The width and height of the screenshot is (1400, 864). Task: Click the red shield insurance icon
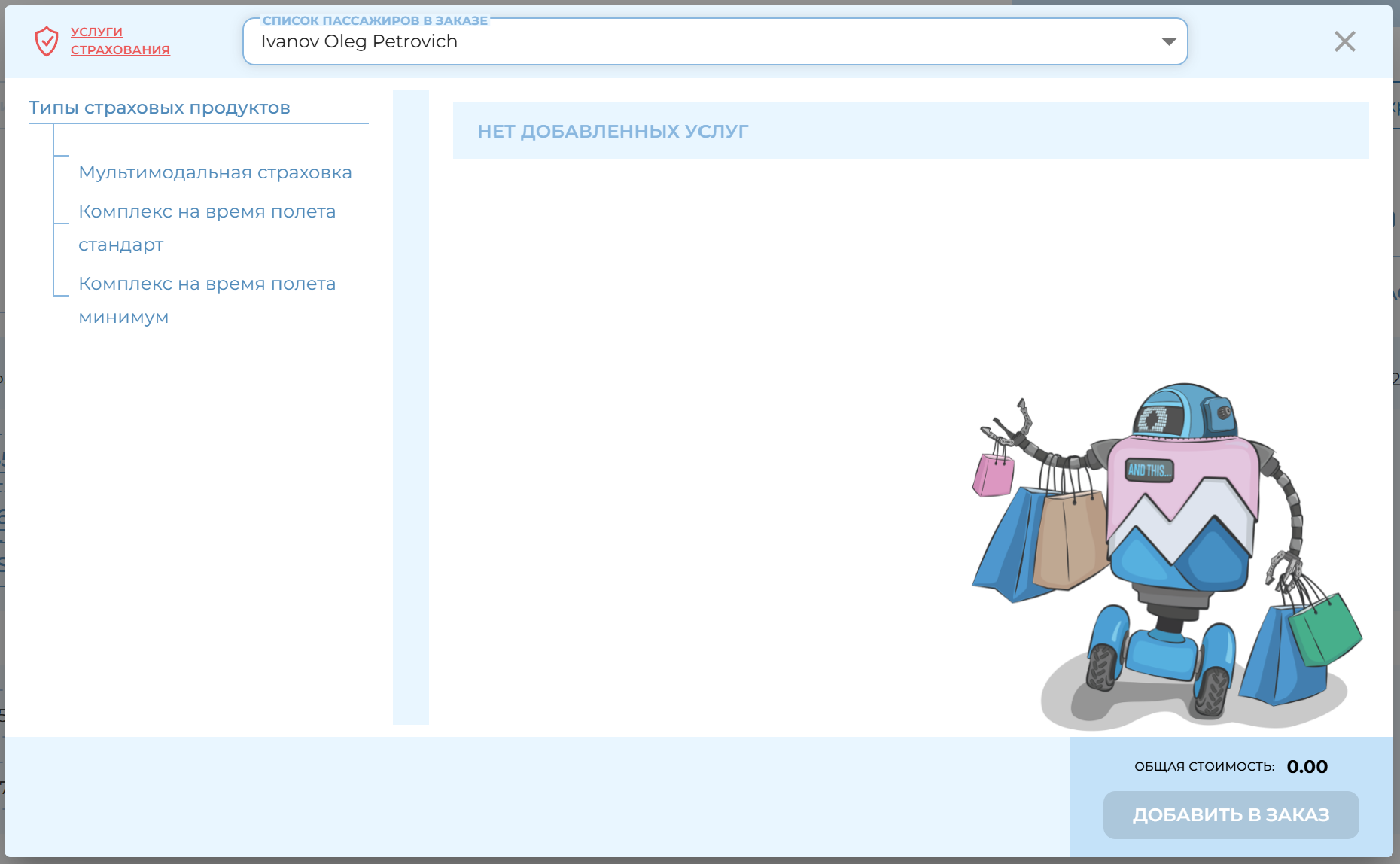coord(47,41)
